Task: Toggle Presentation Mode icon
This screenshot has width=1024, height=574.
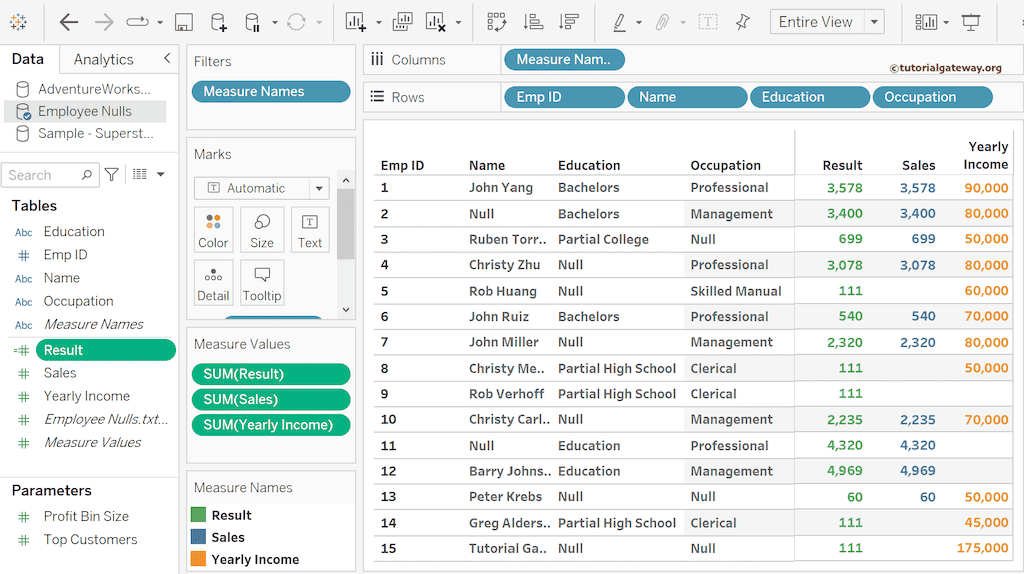Action: (970, 22)
